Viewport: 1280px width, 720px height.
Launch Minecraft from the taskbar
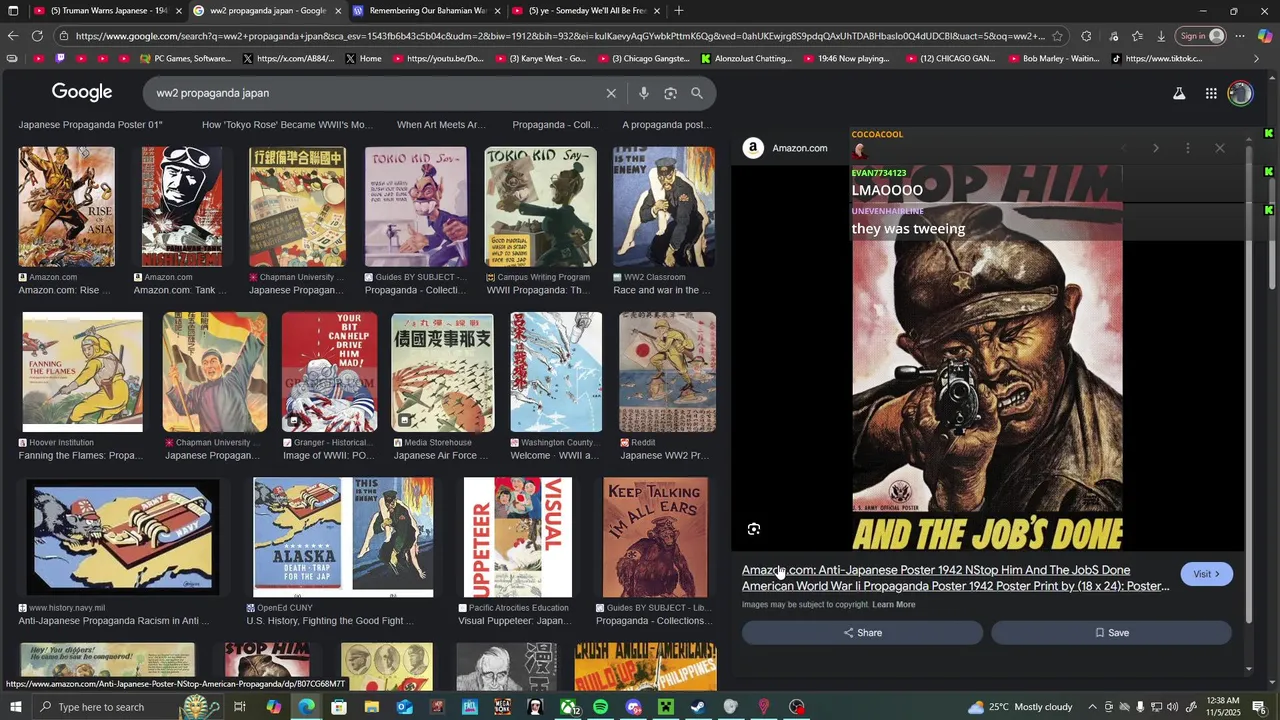(x=666, y=707)
